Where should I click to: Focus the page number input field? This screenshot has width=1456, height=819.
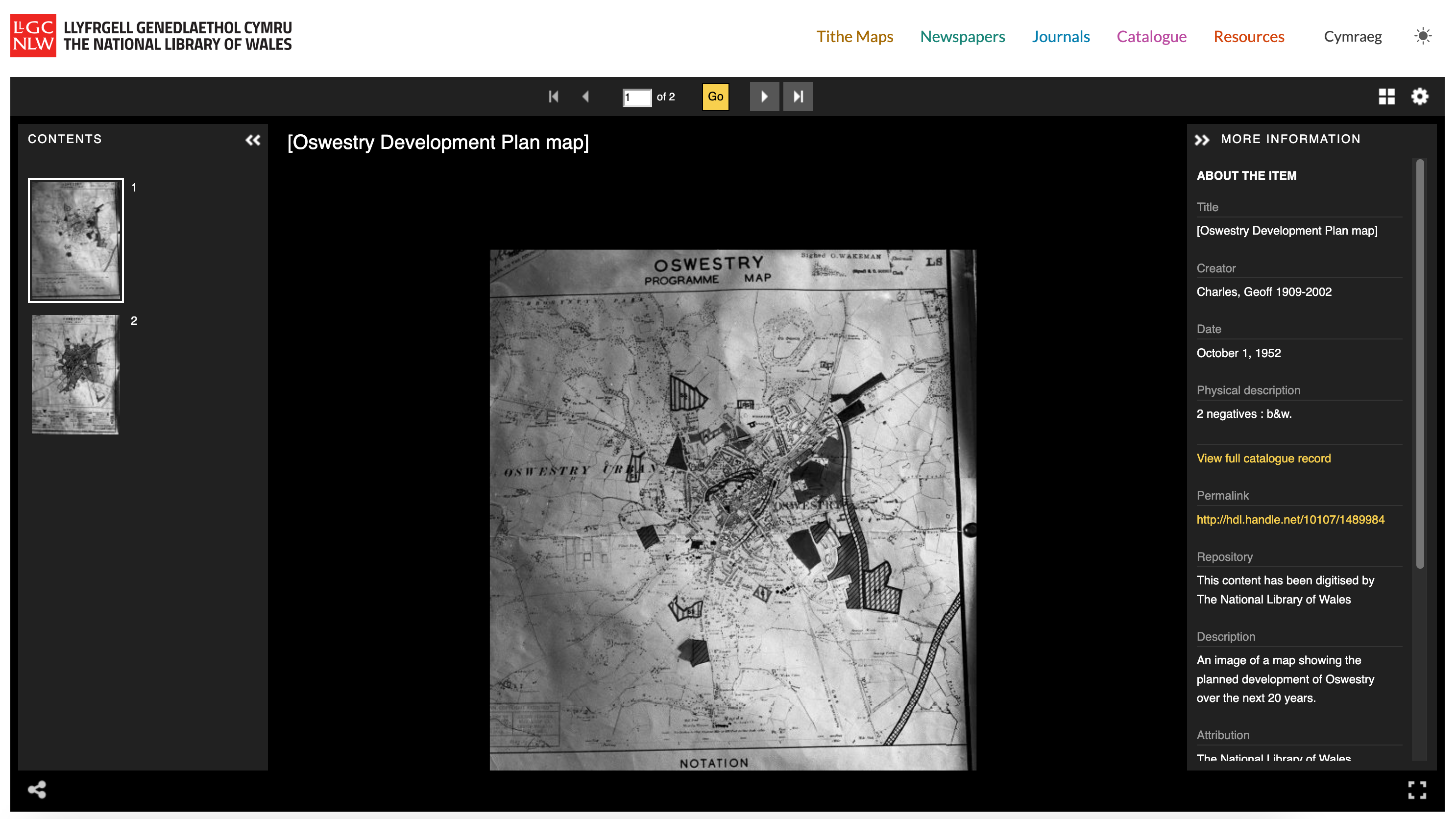[637, 97]
